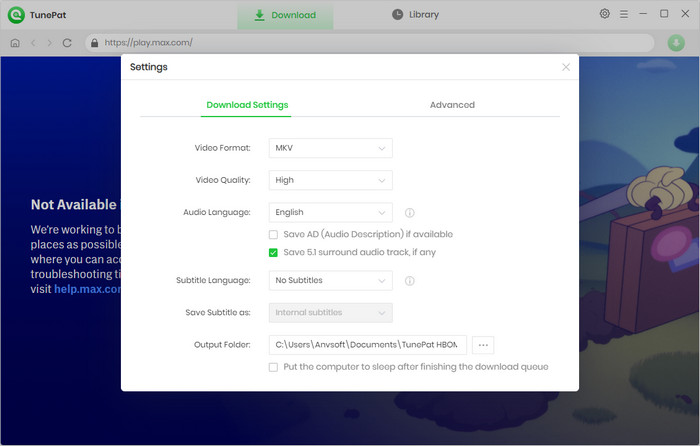The width and height of the screenshot is (700, 446).
Task: Reload the page with refresh icon
Action: [67, 43]
